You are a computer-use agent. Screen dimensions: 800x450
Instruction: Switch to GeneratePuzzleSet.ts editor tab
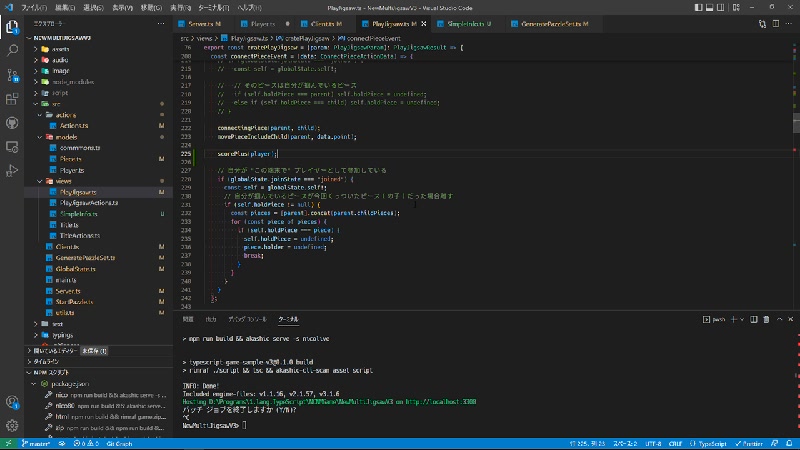point(554,24)
